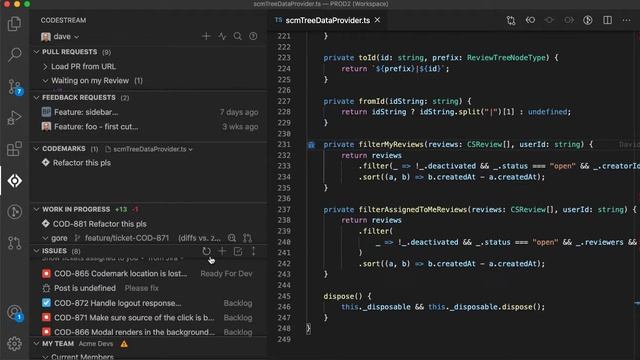Open the CodeStream activity bar icon
Viewport: 640px width, 360px height.
pos(14,180)
